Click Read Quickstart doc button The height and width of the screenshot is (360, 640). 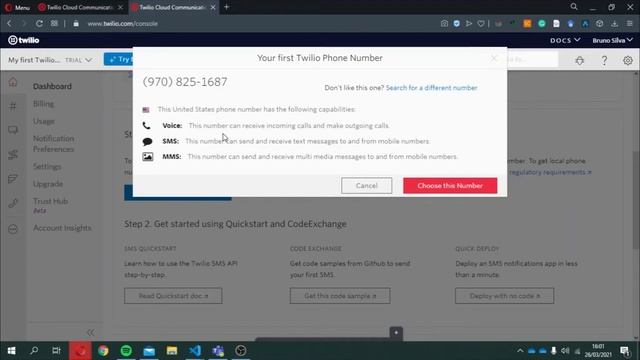point(173,296)
